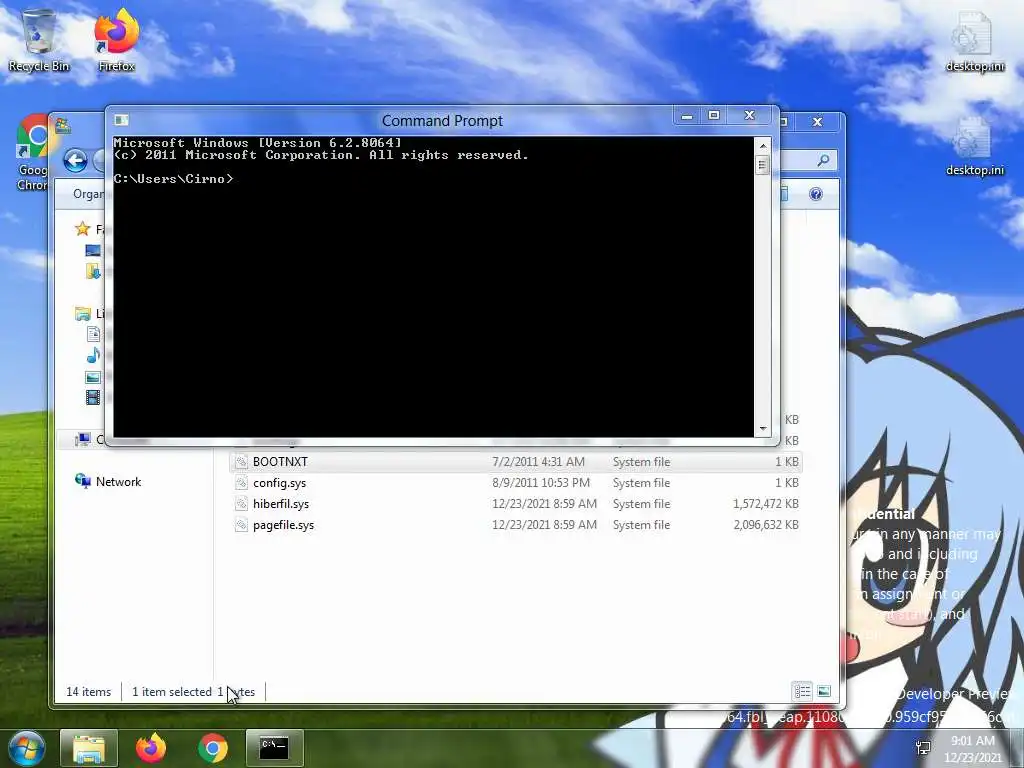The height and width of the screenshot is (768, 1024).
Task: Click the Explorer window's title bar icon
Action: click(63, 124)
